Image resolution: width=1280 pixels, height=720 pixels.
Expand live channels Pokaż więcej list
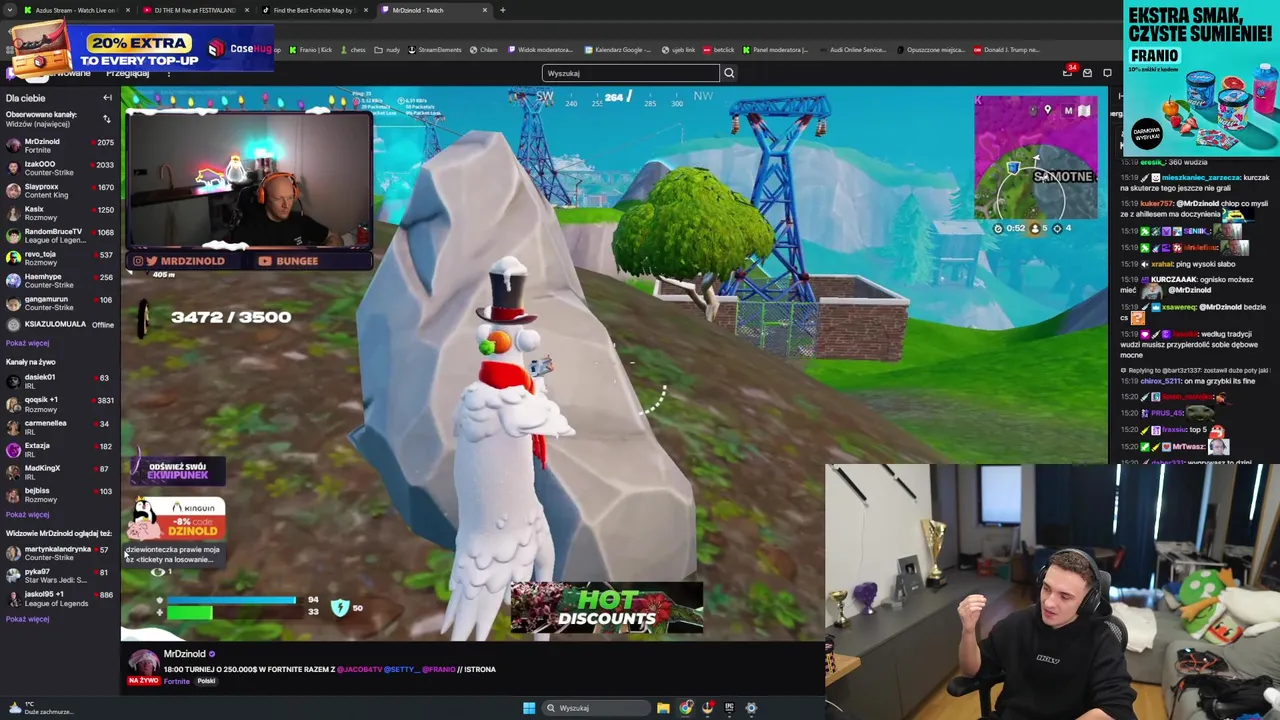click(27, 515)
